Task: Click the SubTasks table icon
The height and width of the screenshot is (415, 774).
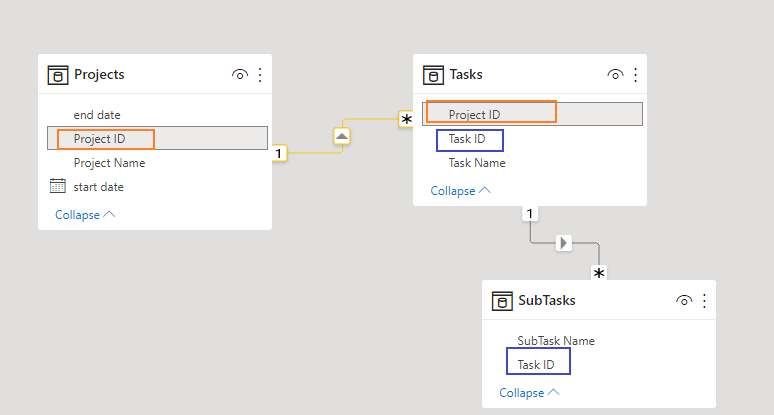Action: [502, 301]
